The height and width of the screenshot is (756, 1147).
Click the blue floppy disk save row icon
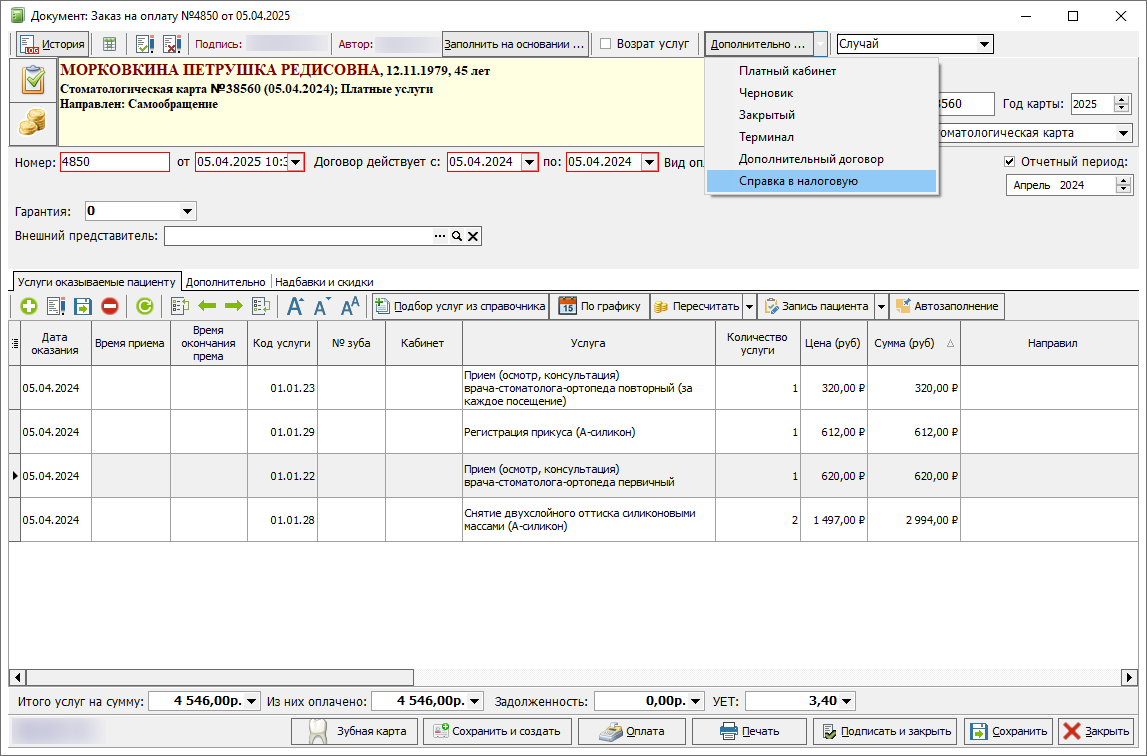coord(83,306)
